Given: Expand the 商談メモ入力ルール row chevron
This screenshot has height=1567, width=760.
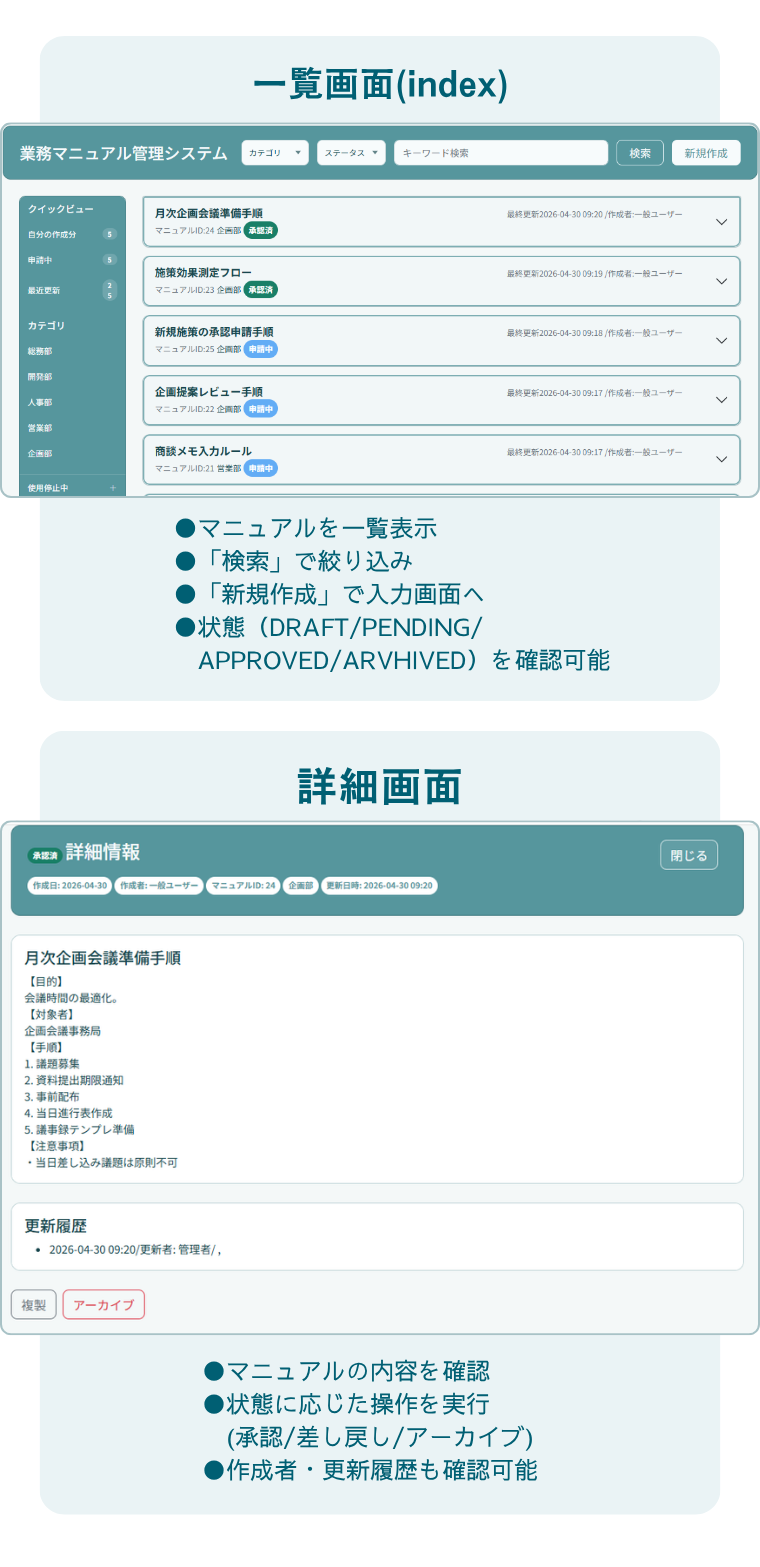Looking at the screenshot, I should click(x=722, y=459).
